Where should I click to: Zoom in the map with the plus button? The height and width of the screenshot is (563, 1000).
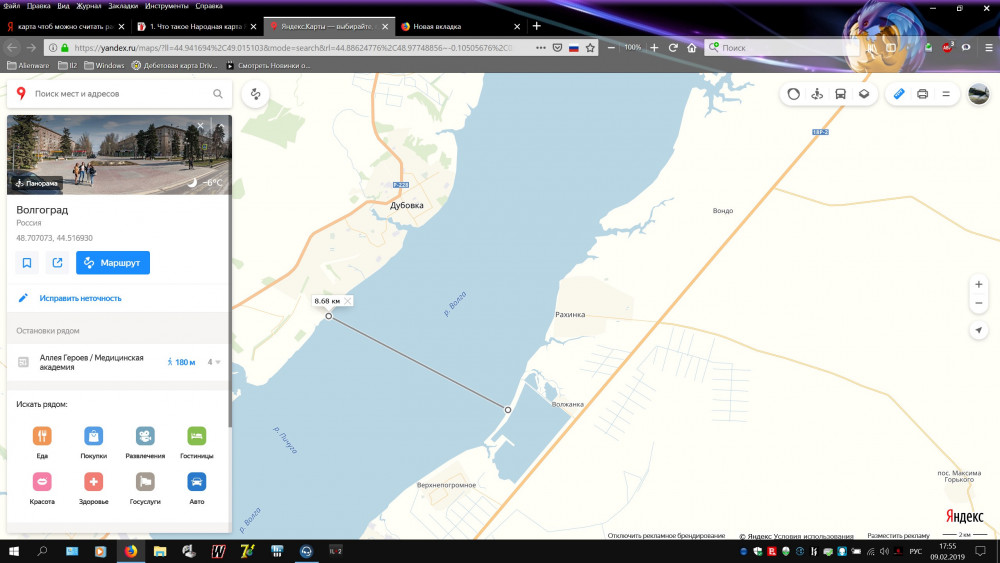(x=978, y=284)
